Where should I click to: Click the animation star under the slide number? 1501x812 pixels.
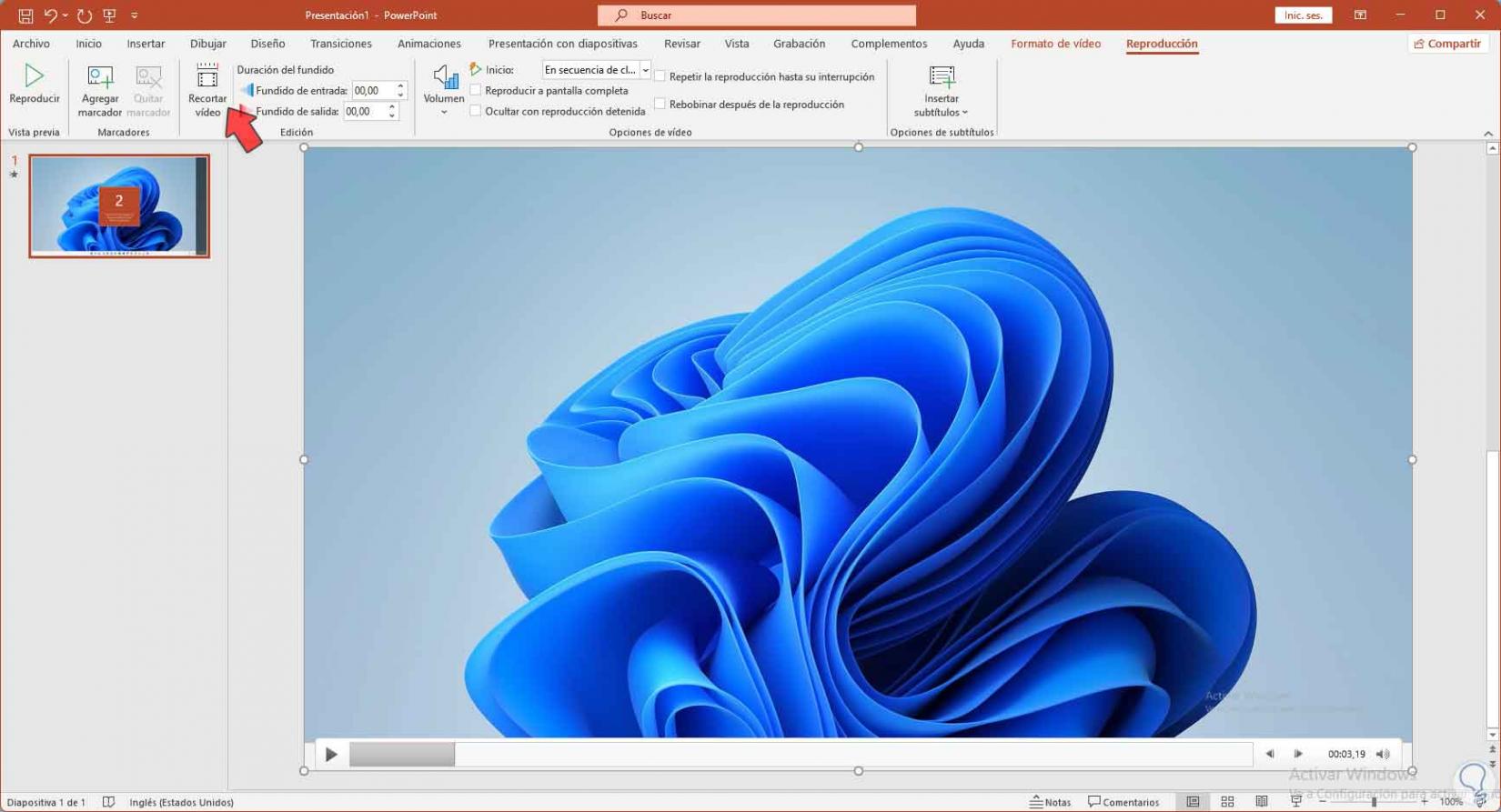14,175
